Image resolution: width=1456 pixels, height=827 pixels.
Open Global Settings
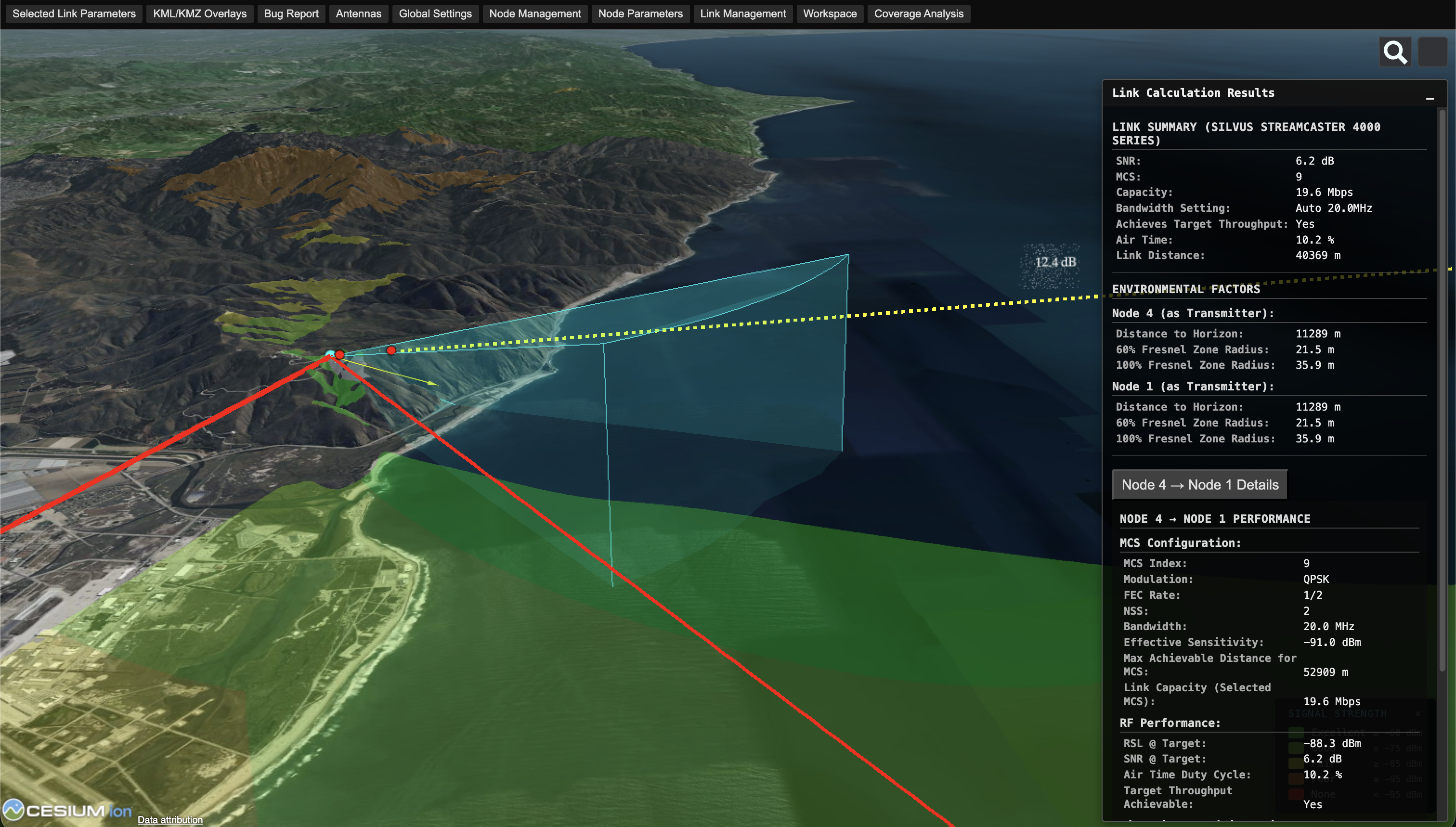(x=435, y=13)
